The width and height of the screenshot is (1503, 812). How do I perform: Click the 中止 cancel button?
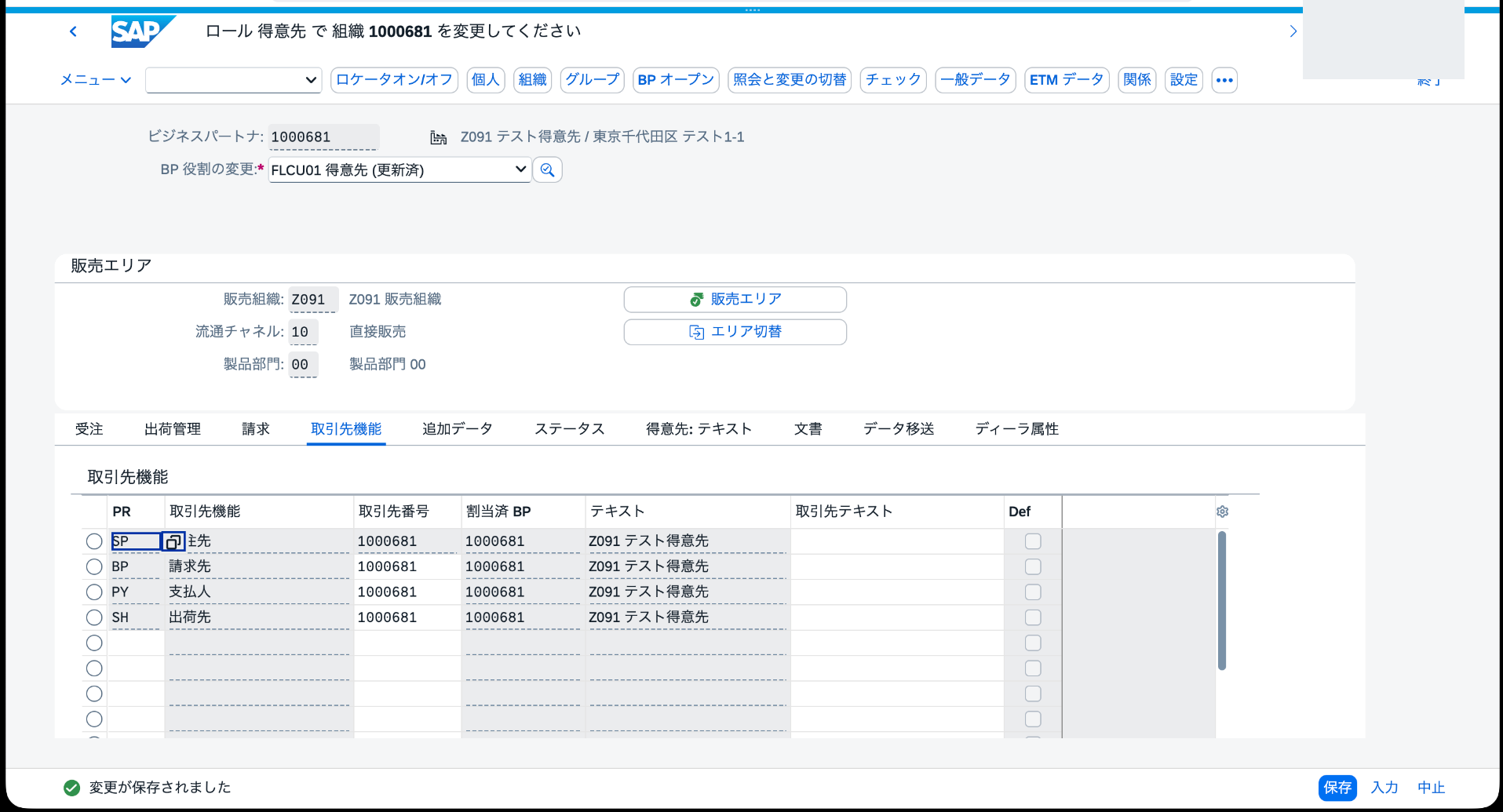[x=1432, y=788]
